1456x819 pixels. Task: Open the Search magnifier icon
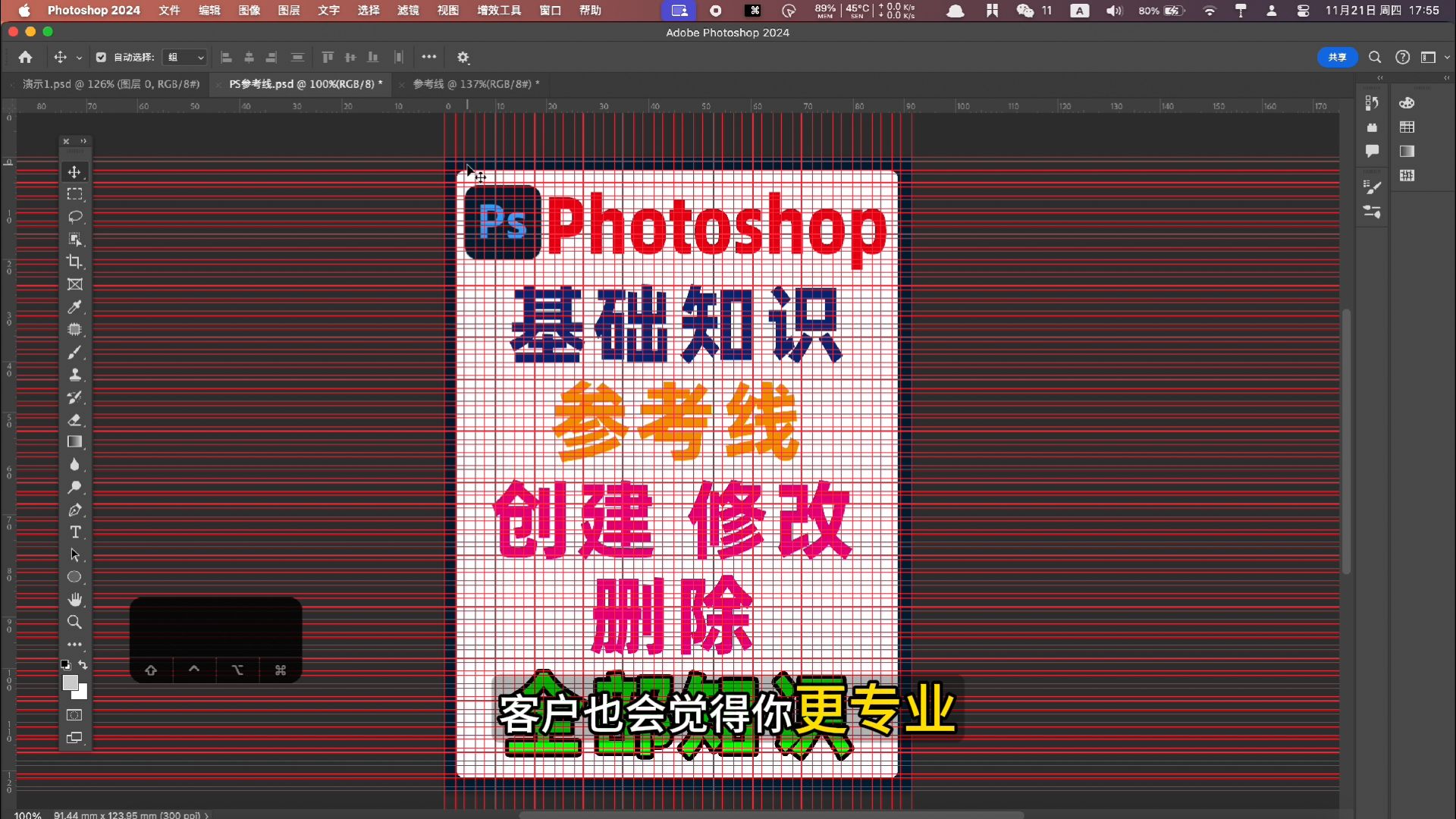point(1375,57)
